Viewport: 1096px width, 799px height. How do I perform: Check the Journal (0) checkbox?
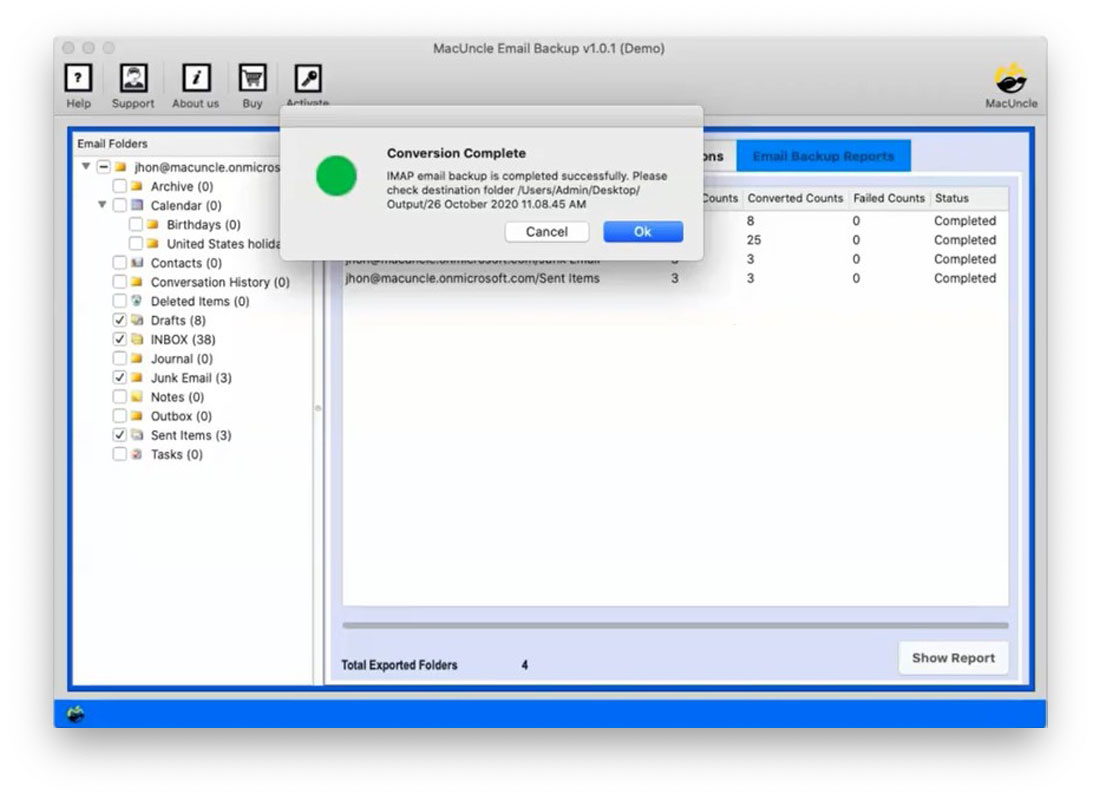[x=120, y=358]
